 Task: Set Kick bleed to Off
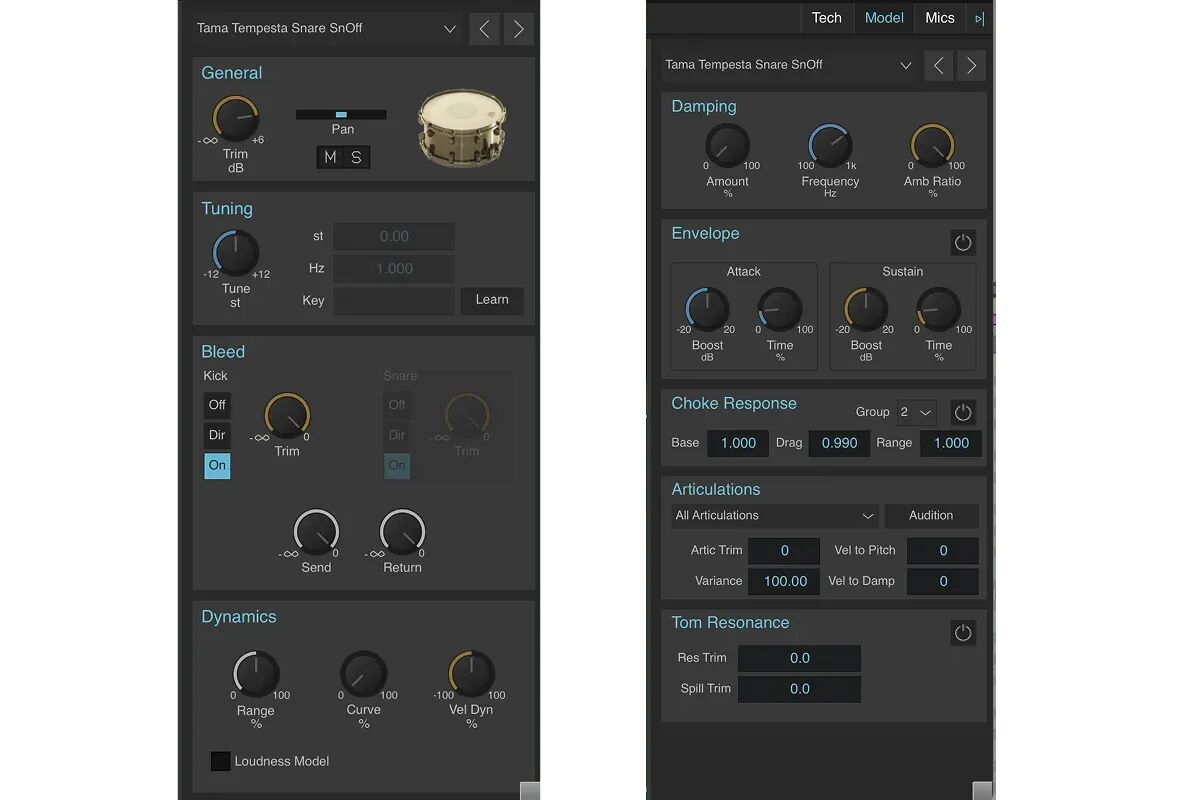click(x=217, y=405)
